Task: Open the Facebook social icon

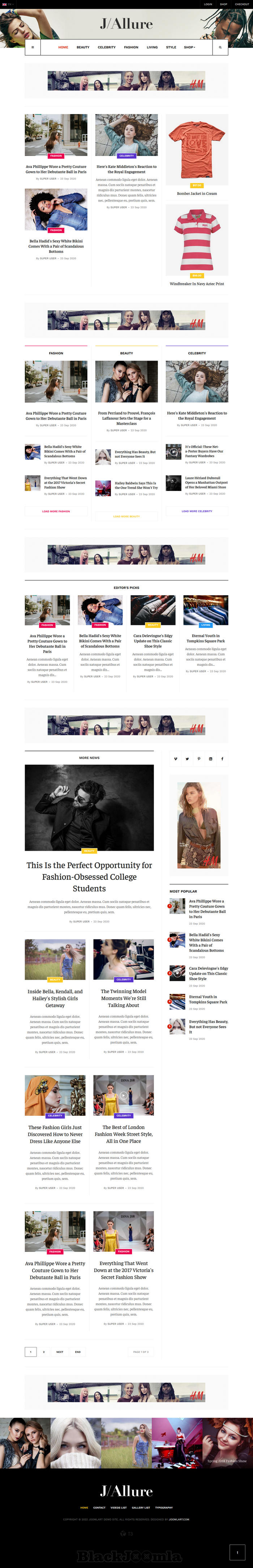Action: [x=222, y=758]
